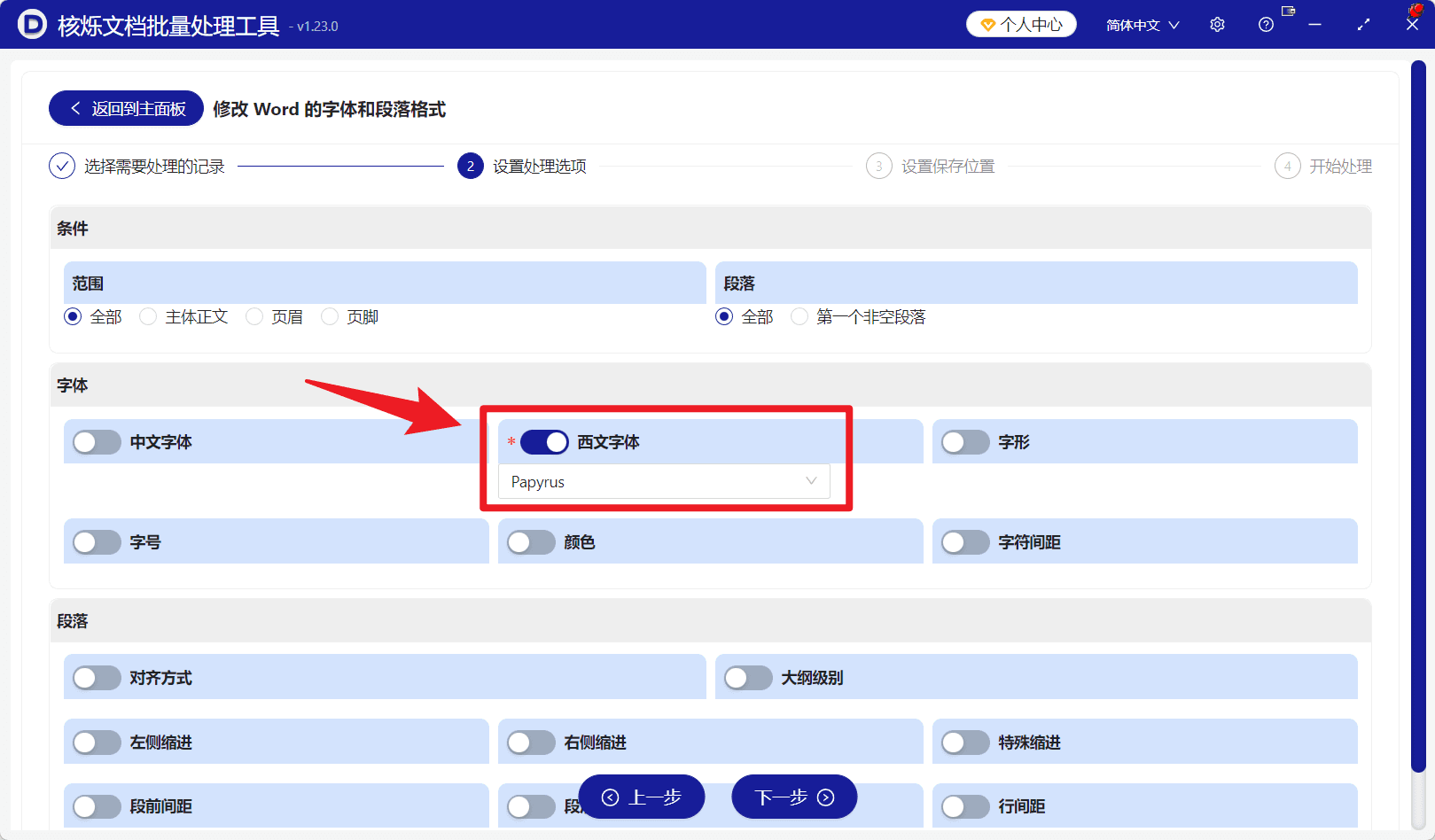The height and width of the screenshot is (840, 1435).
Task: Enable the 字形 toggle
Action: click(x=965, y=442)
